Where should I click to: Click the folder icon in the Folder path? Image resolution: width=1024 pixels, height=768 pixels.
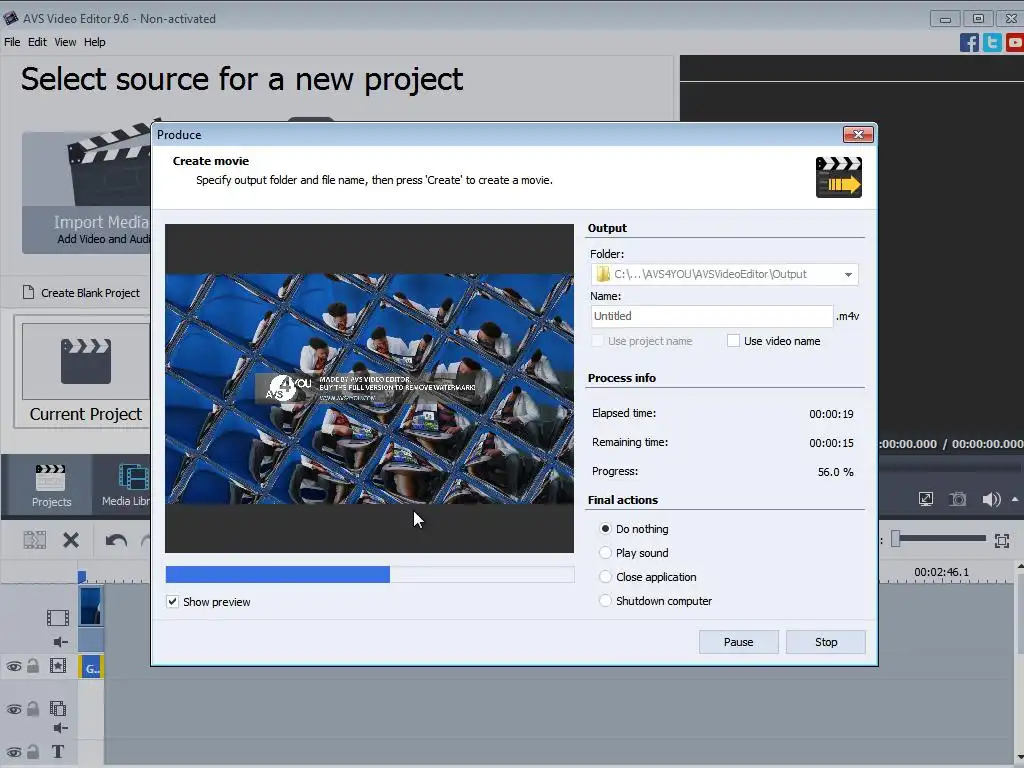tap(603, 274)
